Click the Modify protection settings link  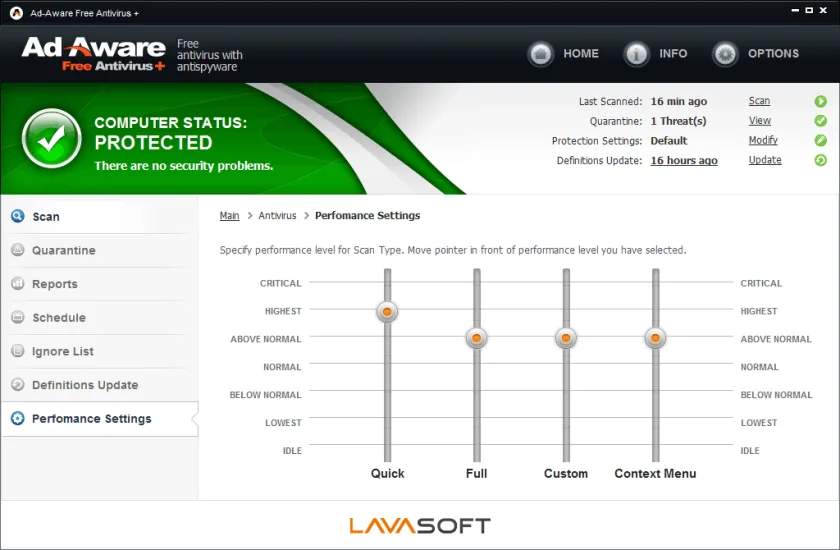coord(763,140)
